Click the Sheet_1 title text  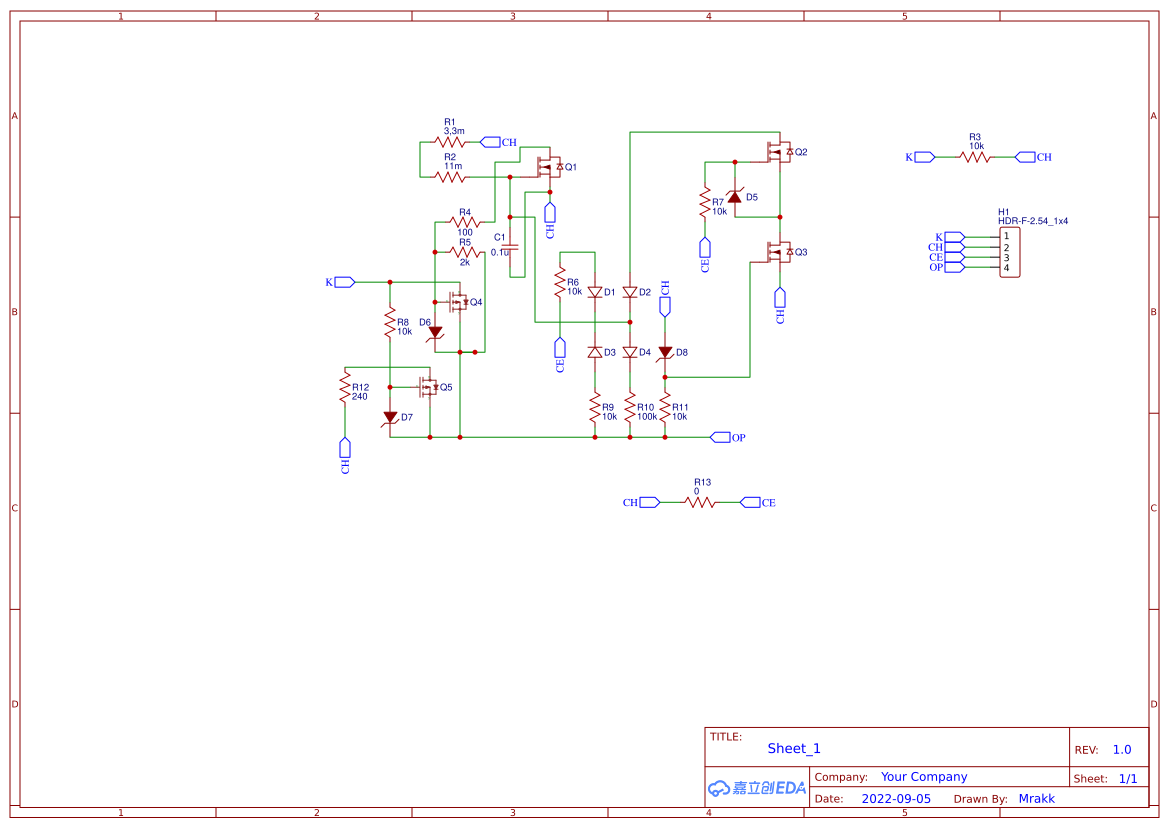pos(793,748)
